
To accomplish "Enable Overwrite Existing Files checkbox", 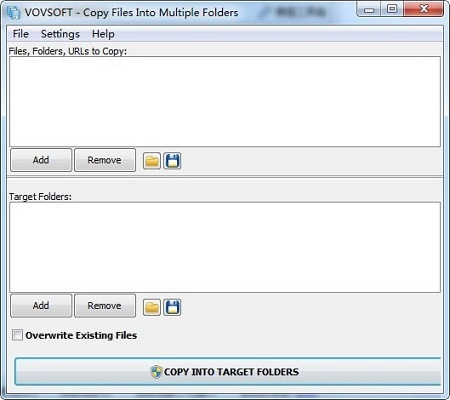I will tap(17, 335).
